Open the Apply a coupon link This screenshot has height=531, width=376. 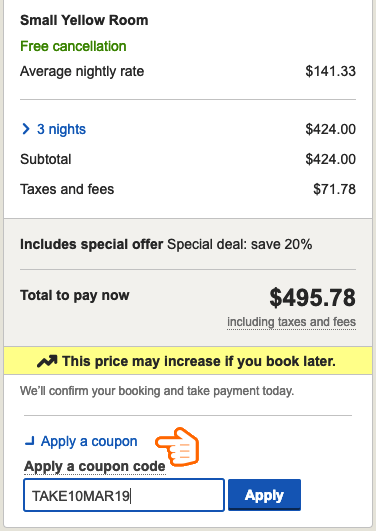89,441
